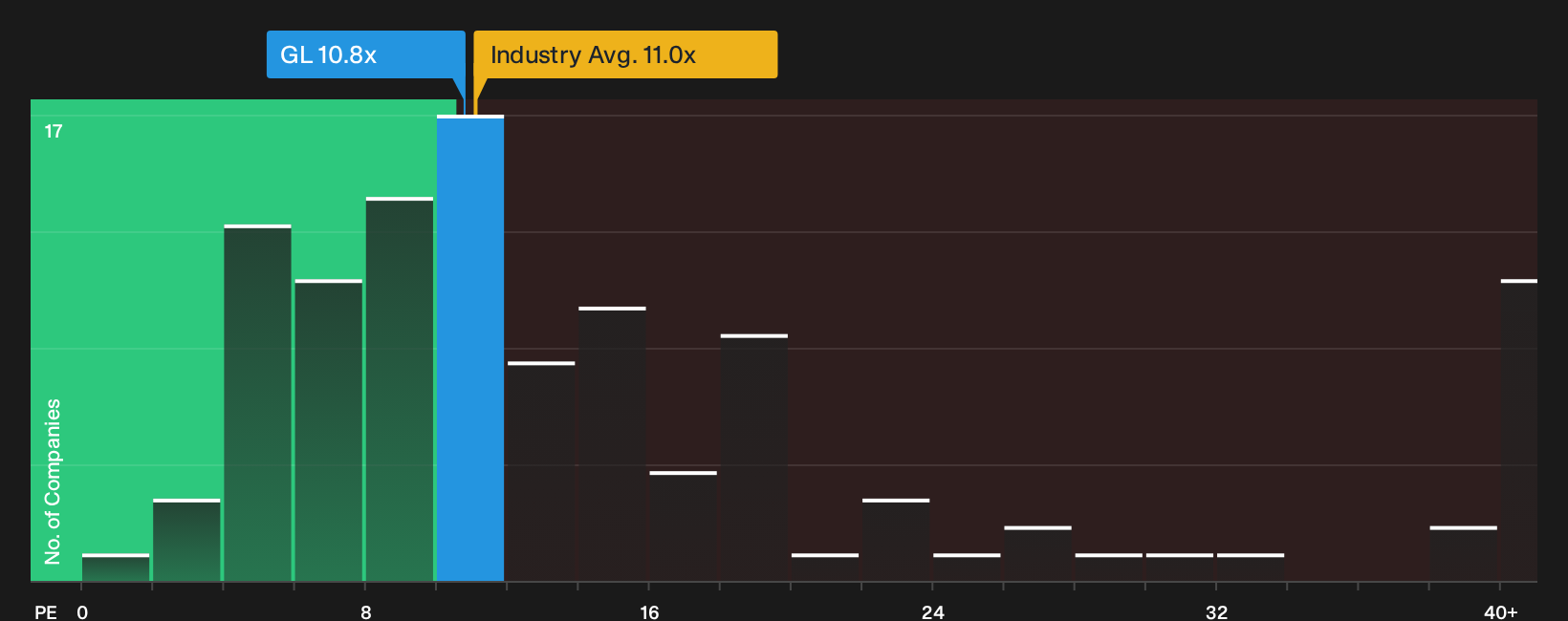The width and height of the screenshot is (1568, 621).
Task: Click the x-axis tick label 32
Action: pos(1216,612)
